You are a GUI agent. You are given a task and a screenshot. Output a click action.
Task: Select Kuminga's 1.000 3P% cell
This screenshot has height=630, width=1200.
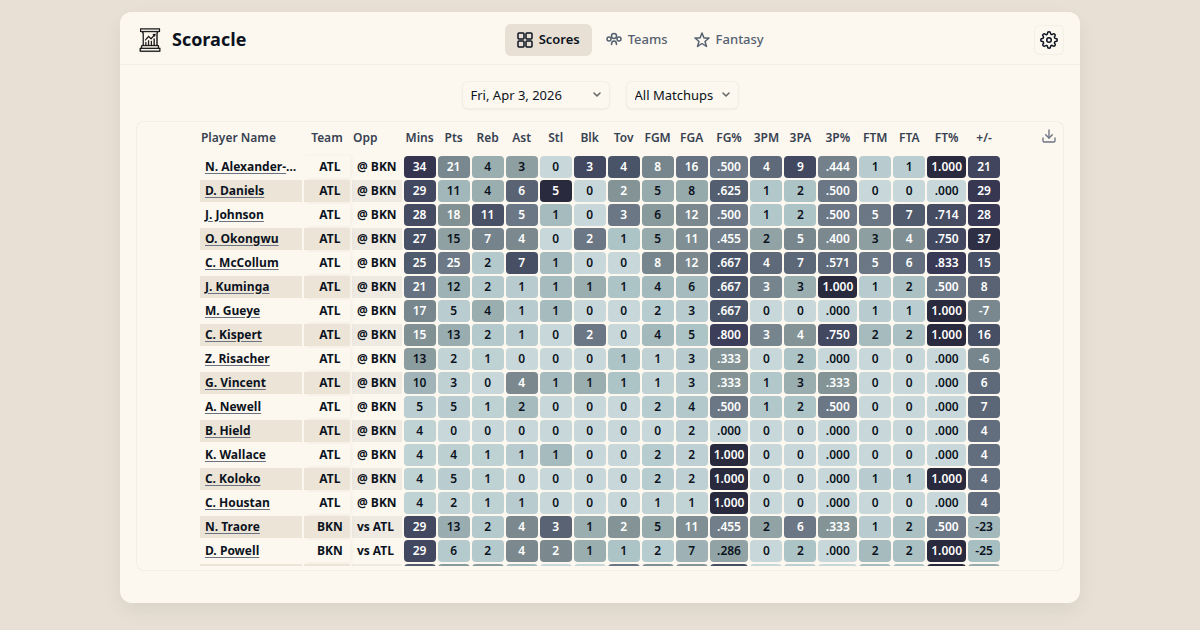tap(838, 287)
